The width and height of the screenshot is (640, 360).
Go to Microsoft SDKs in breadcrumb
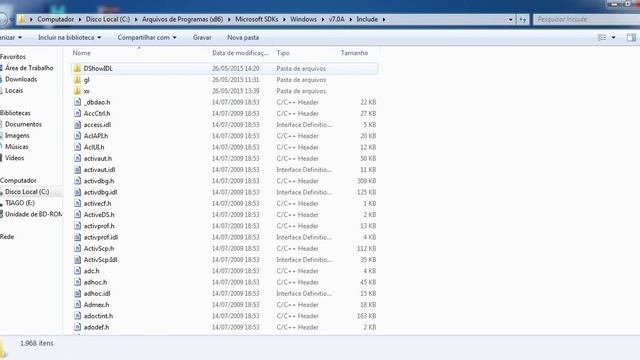(x=257, y=19)
